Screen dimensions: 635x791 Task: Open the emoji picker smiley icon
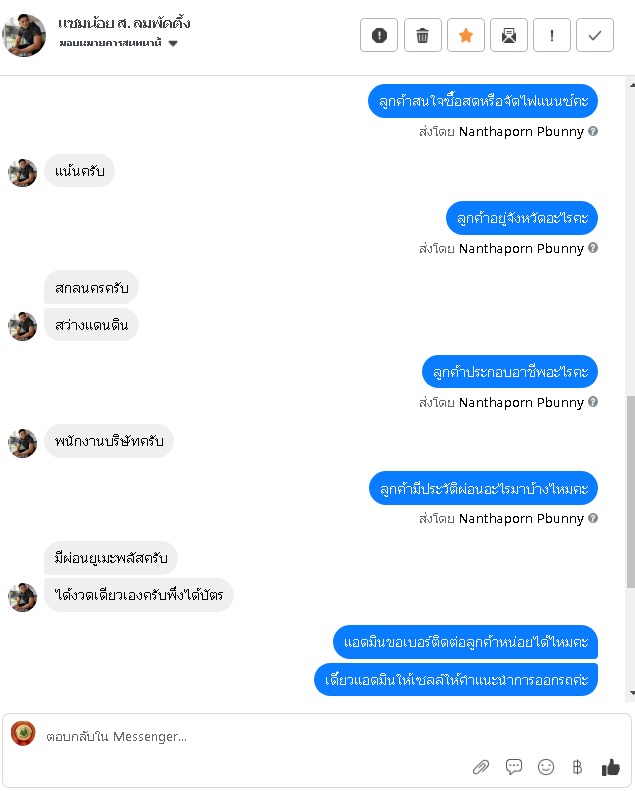[x=546, y=767]
